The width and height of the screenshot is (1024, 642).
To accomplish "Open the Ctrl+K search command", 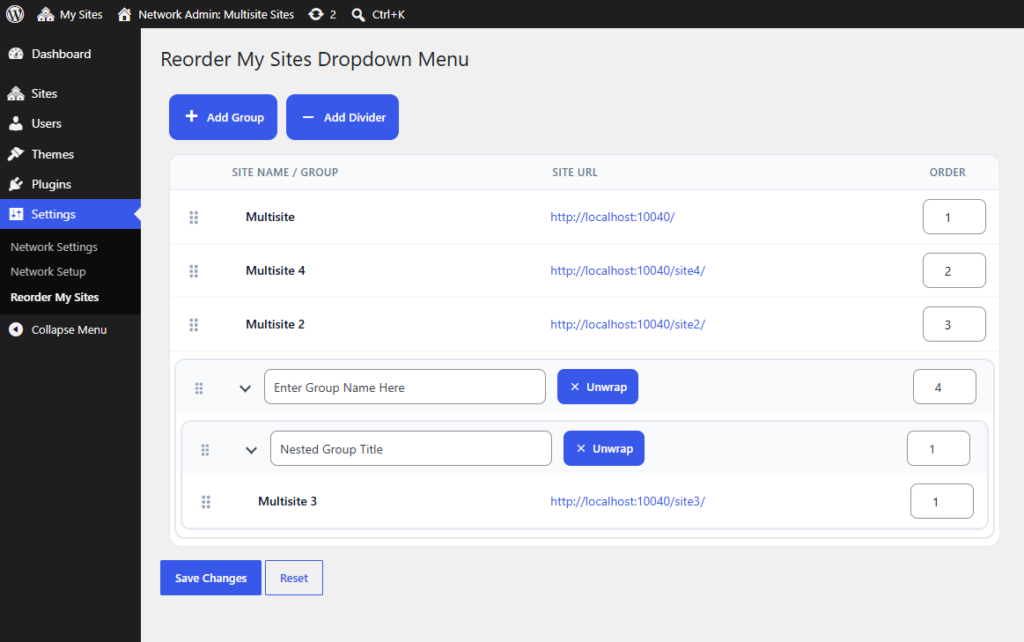I will pos(378,14).
